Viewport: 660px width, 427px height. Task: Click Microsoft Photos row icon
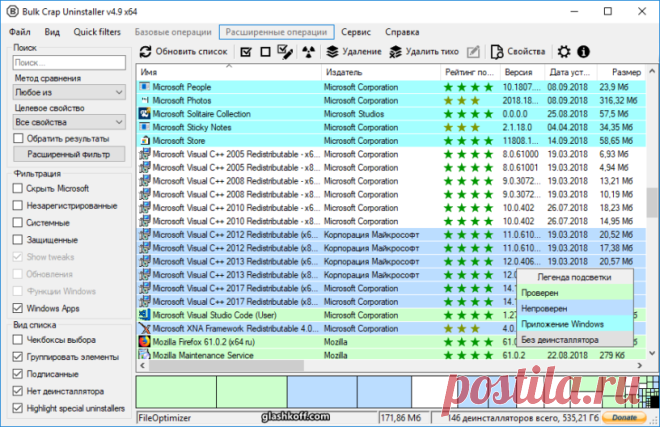[144, 100]
